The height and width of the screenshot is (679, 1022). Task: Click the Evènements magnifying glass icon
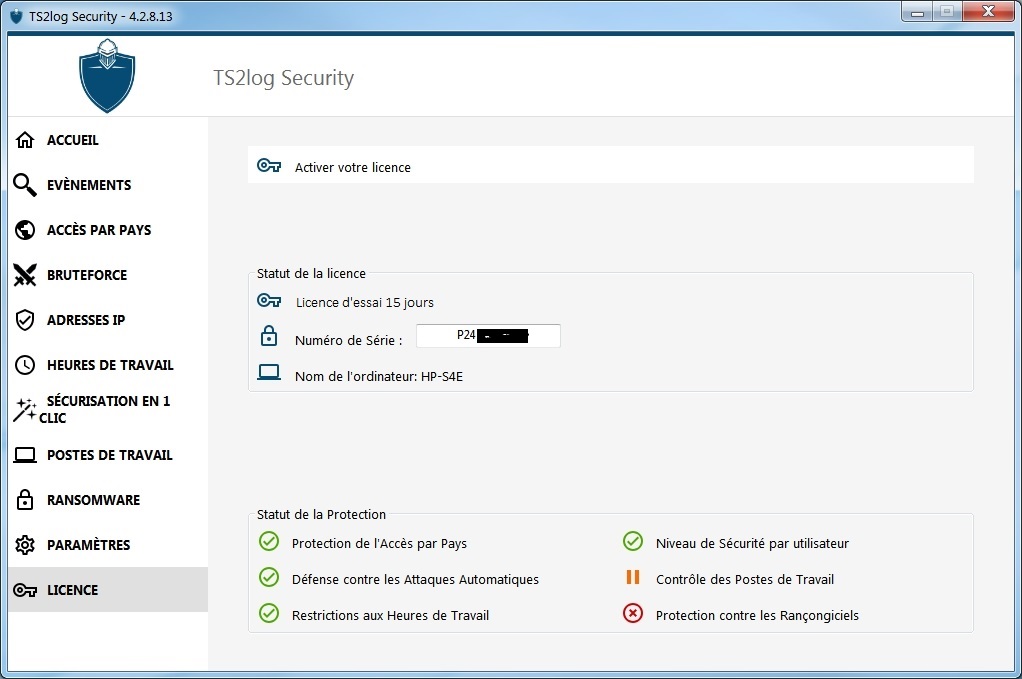tap(25, 185)
